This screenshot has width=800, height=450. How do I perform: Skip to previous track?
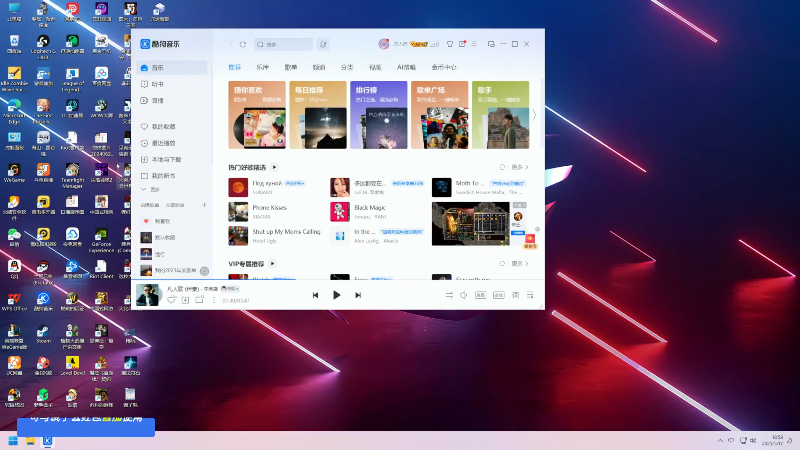(x=315, y=295)
